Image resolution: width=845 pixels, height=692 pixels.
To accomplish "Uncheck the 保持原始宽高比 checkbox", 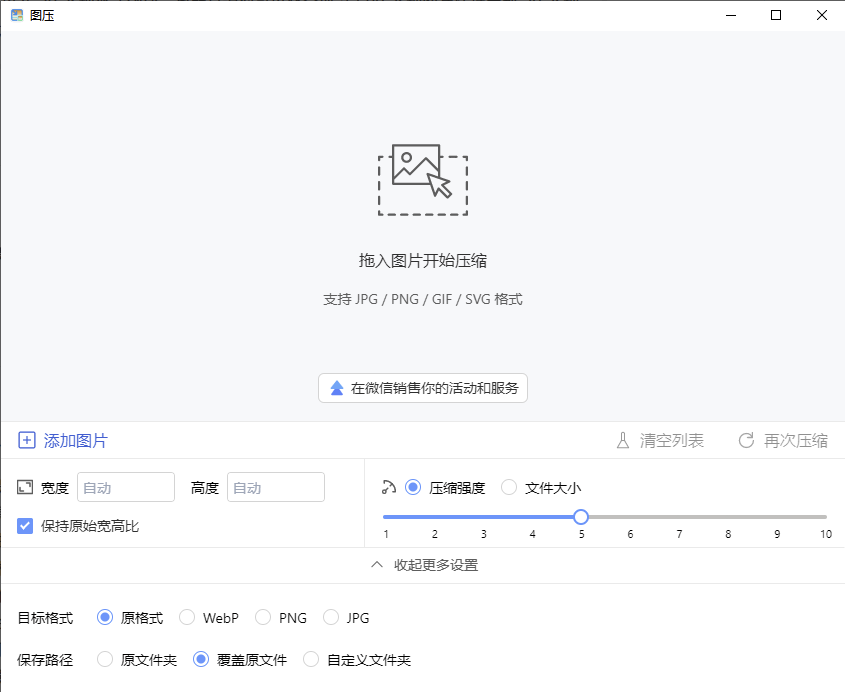I will [x=25, y=526].
